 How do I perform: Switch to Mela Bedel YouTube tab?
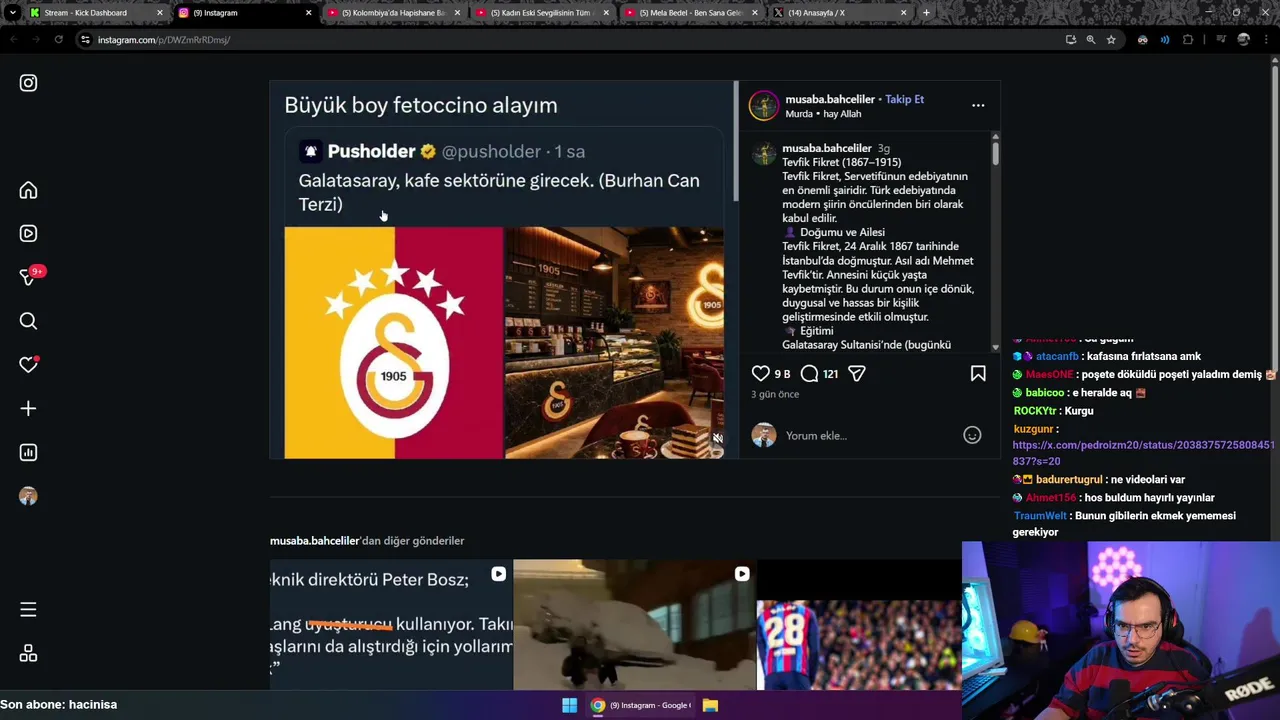click(690, 13)
